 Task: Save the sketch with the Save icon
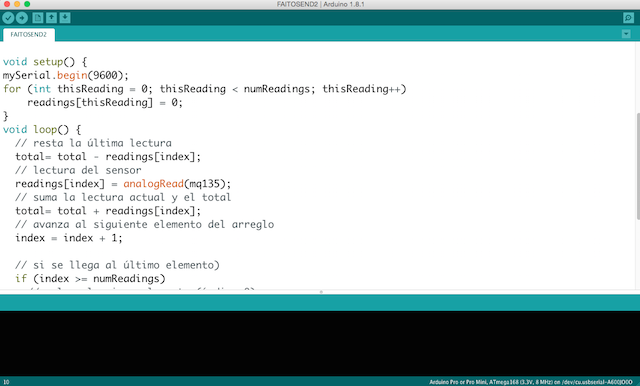(65, 18)
